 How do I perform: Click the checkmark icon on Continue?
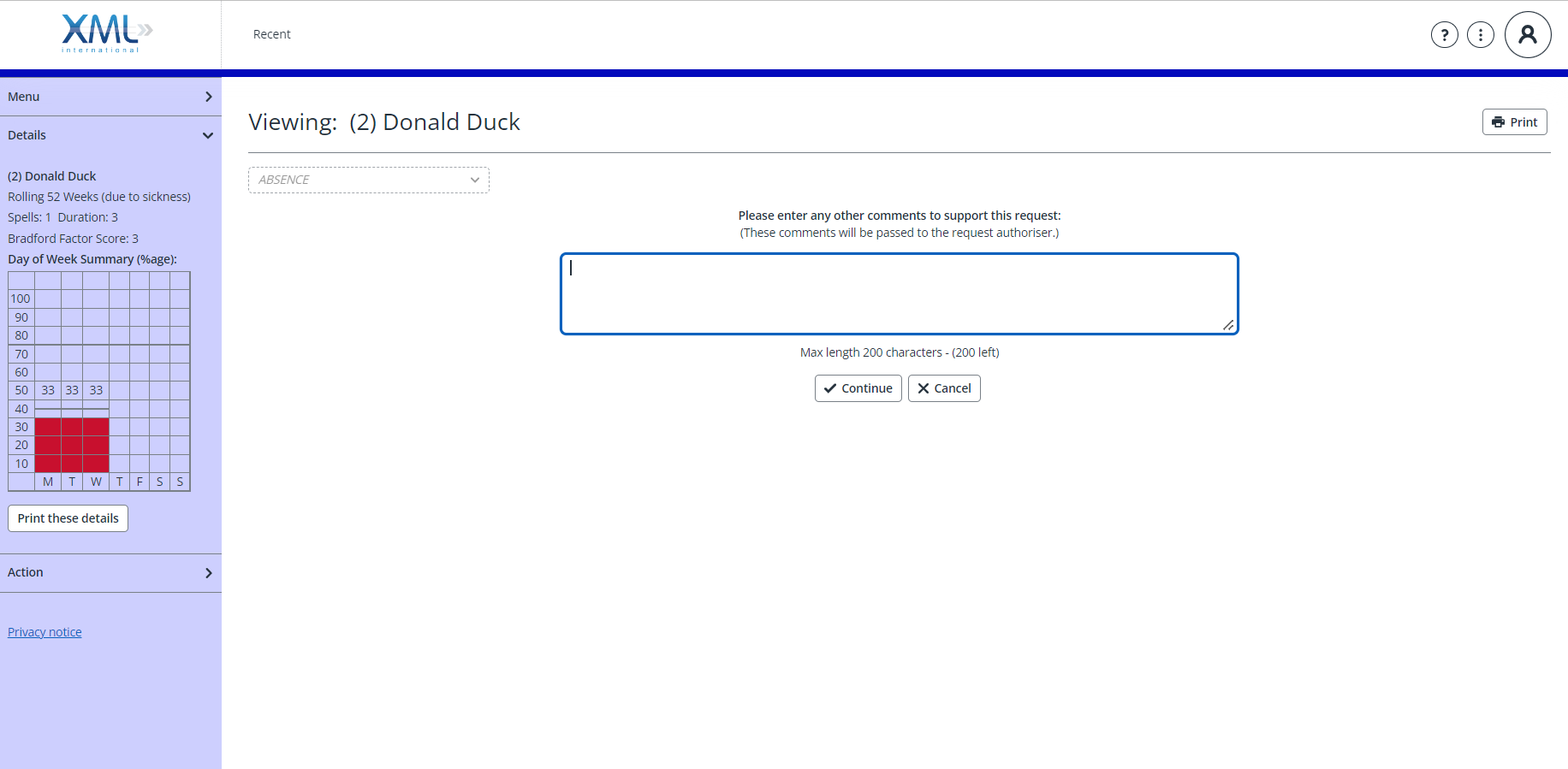pyautogui.click(x=830, y=388)
